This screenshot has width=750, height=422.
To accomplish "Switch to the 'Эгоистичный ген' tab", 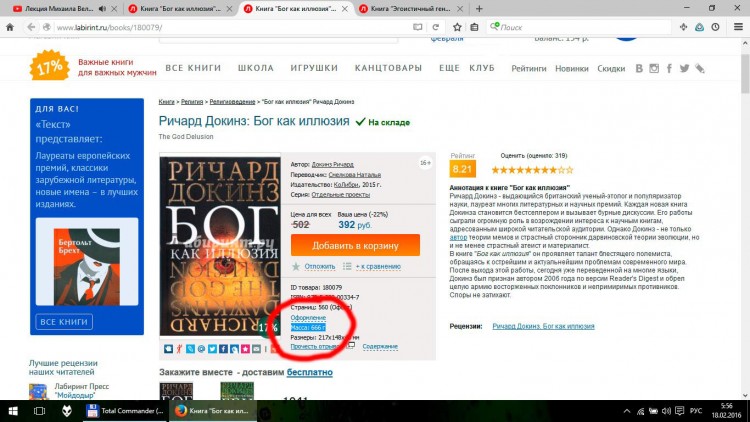I will tap(410, 9).
